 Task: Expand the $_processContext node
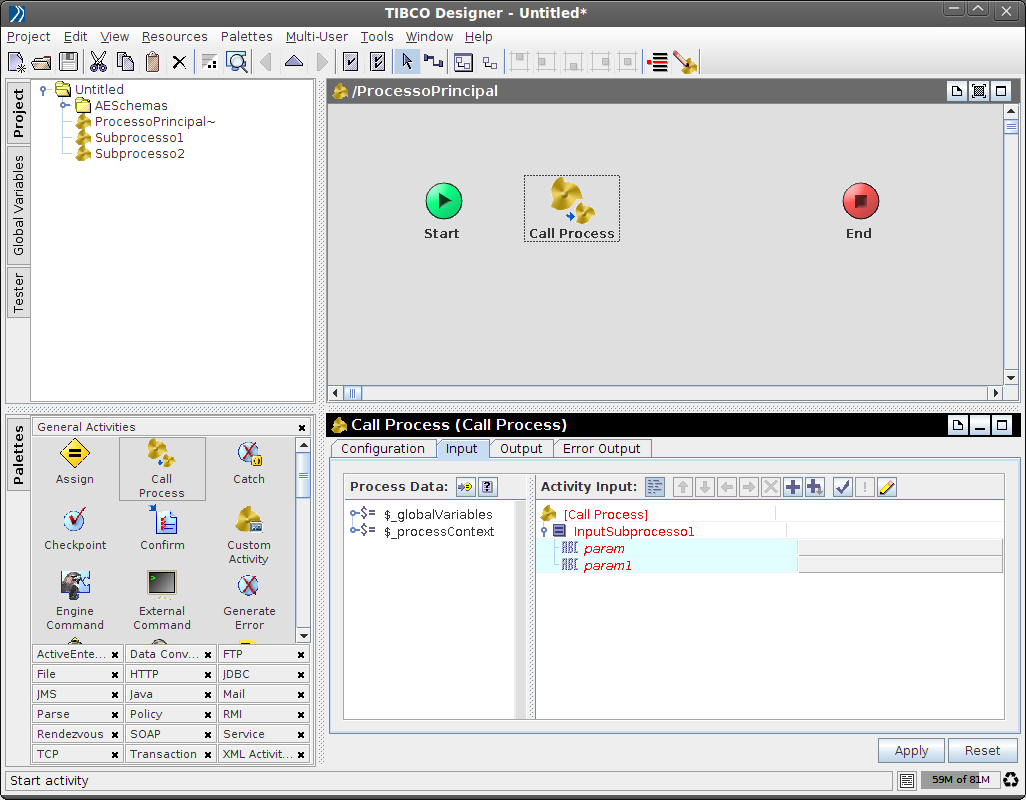click(353, 530)
